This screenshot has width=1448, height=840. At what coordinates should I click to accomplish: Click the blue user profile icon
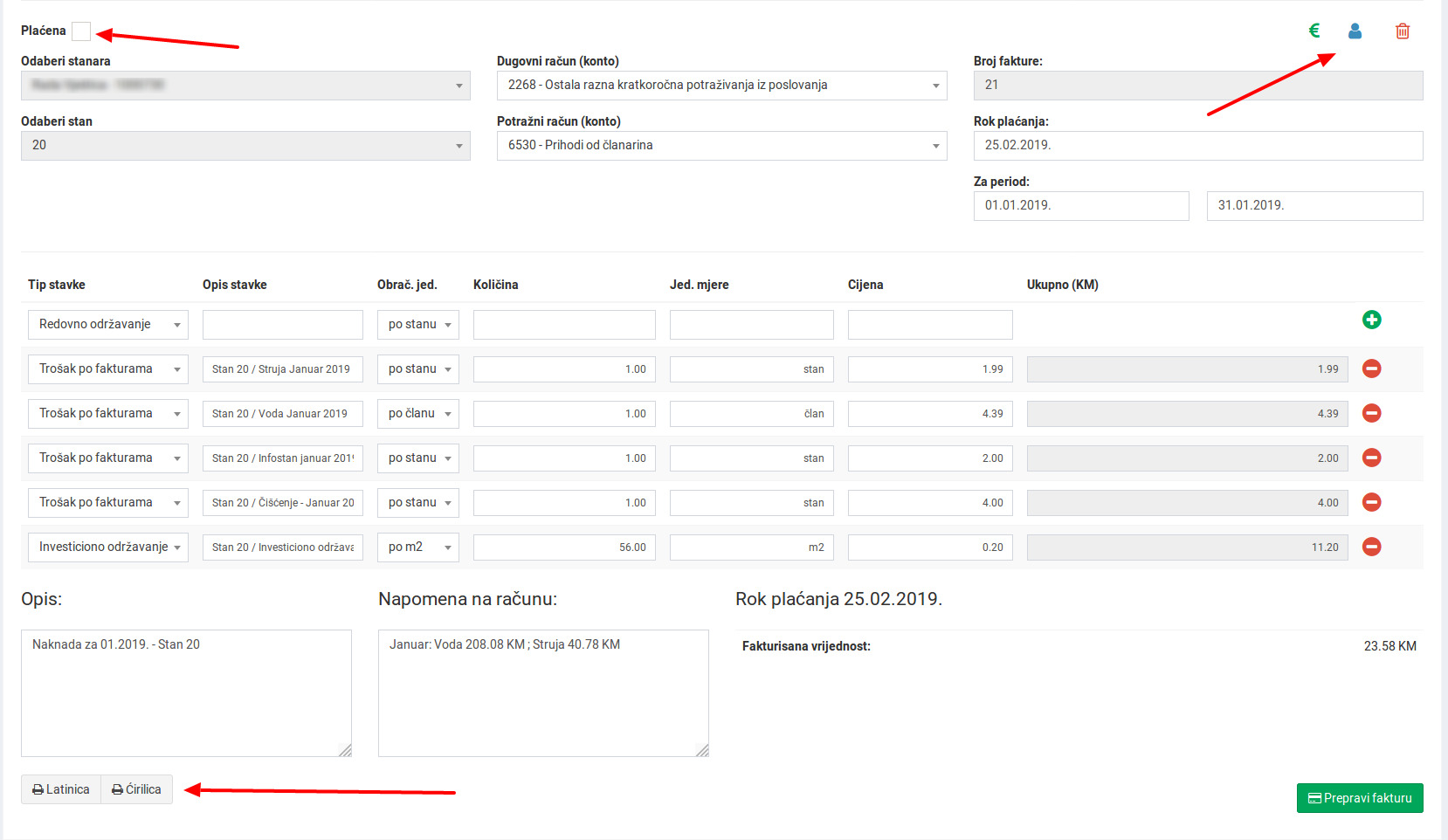pyautogui.click(x=1355, y=31)
